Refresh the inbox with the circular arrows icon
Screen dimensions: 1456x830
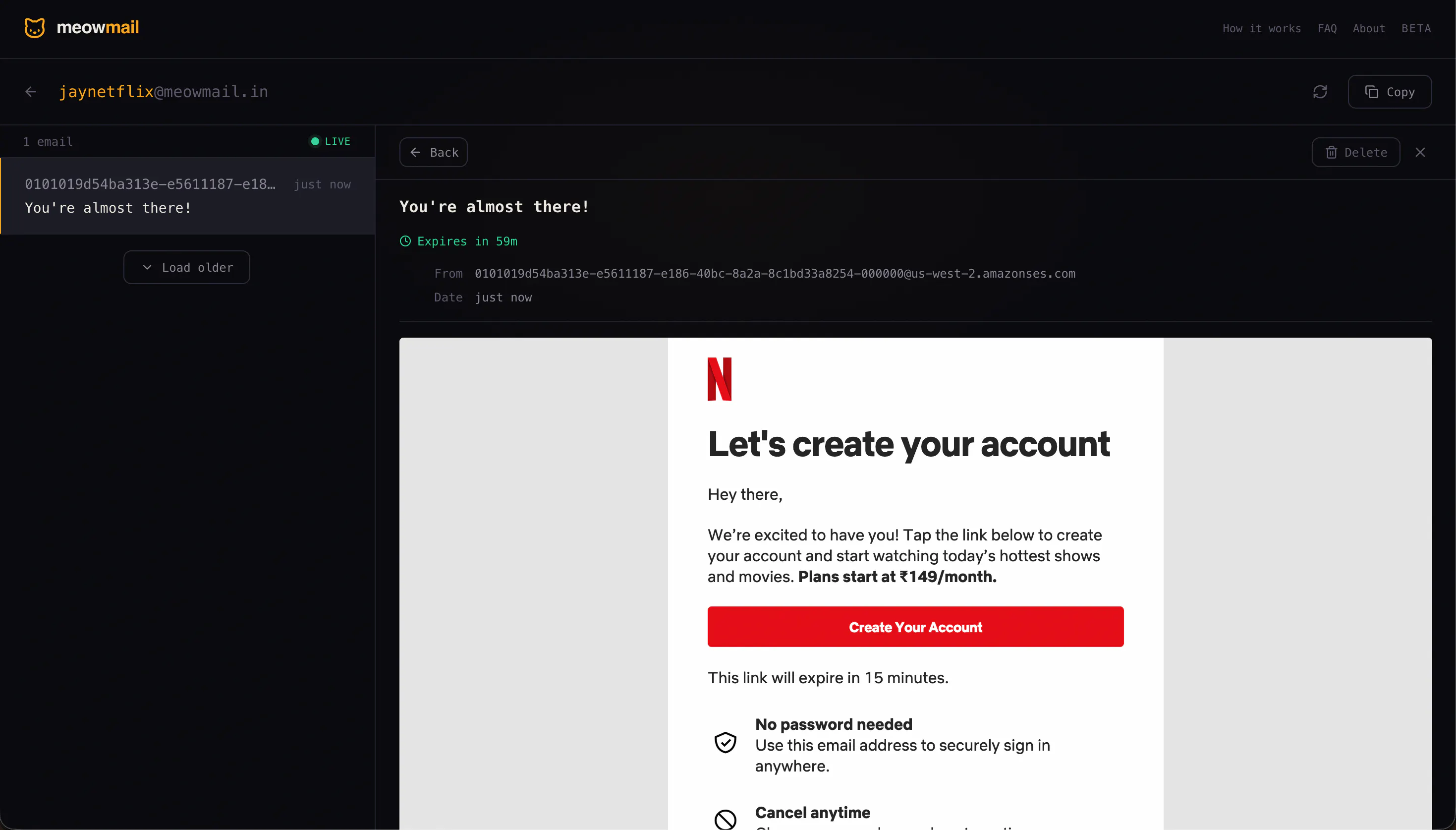click(x=1320, y=92)
